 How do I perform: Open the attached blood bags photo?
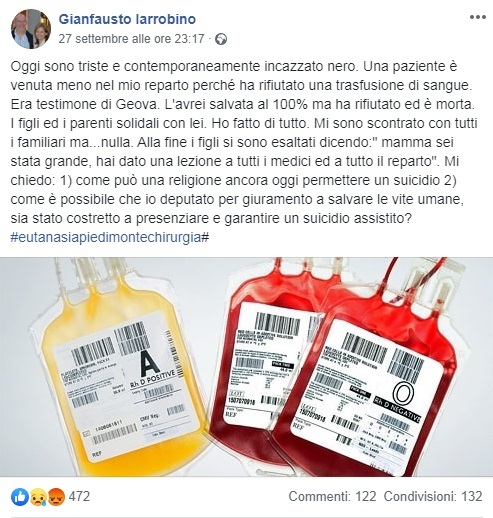(246, 367)
